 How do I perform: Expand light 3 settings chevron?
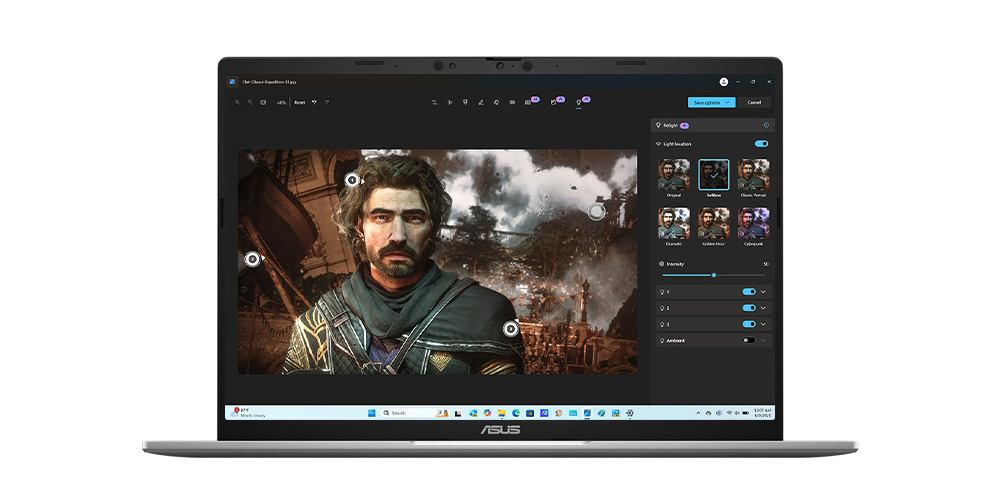[x=763, y=324]
